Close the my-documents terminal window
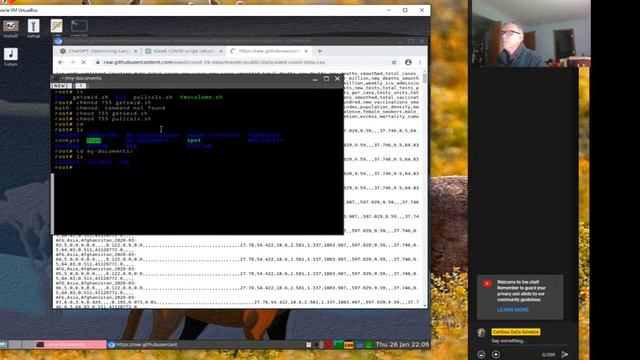The image size is (640, 360). point(337,78)
